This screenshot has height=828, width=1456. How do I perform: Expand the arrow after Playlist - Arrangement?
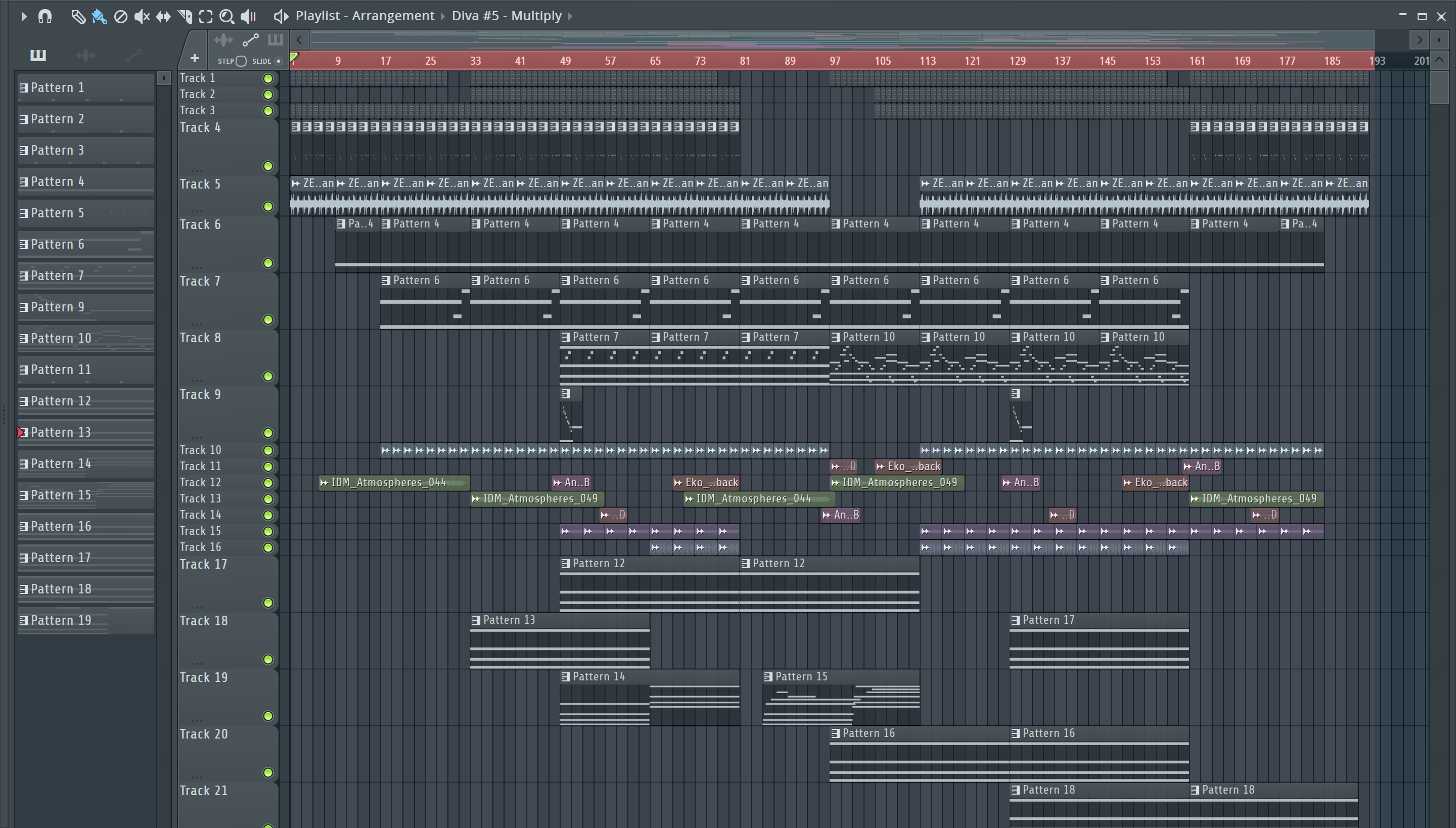442,17
